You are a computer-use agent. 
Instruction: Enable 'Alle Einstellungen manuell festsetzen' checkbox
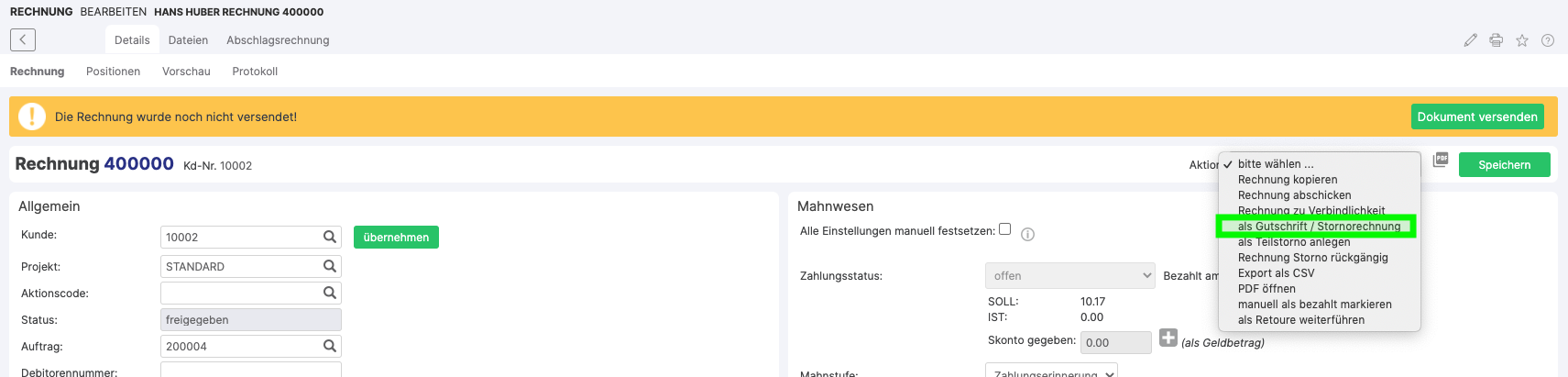1004,229
